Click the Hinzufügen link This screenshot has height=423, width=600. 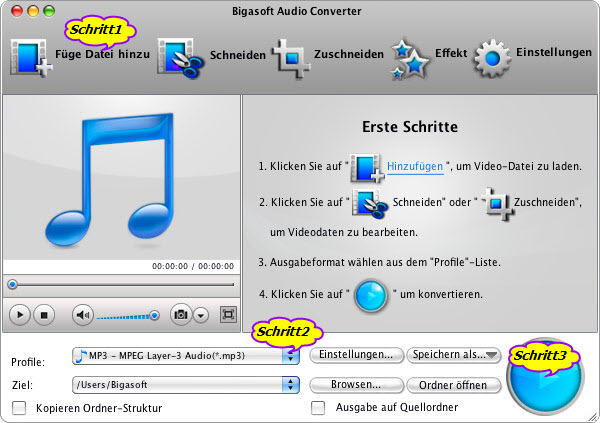point(415,167)
